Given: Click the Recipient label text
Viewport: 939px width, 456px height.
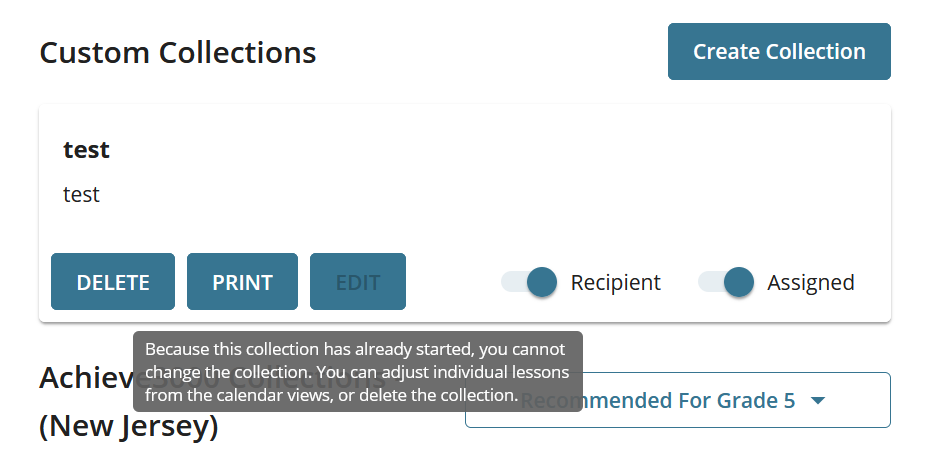Looking at the screenshot, I should [x=615, y=283].
